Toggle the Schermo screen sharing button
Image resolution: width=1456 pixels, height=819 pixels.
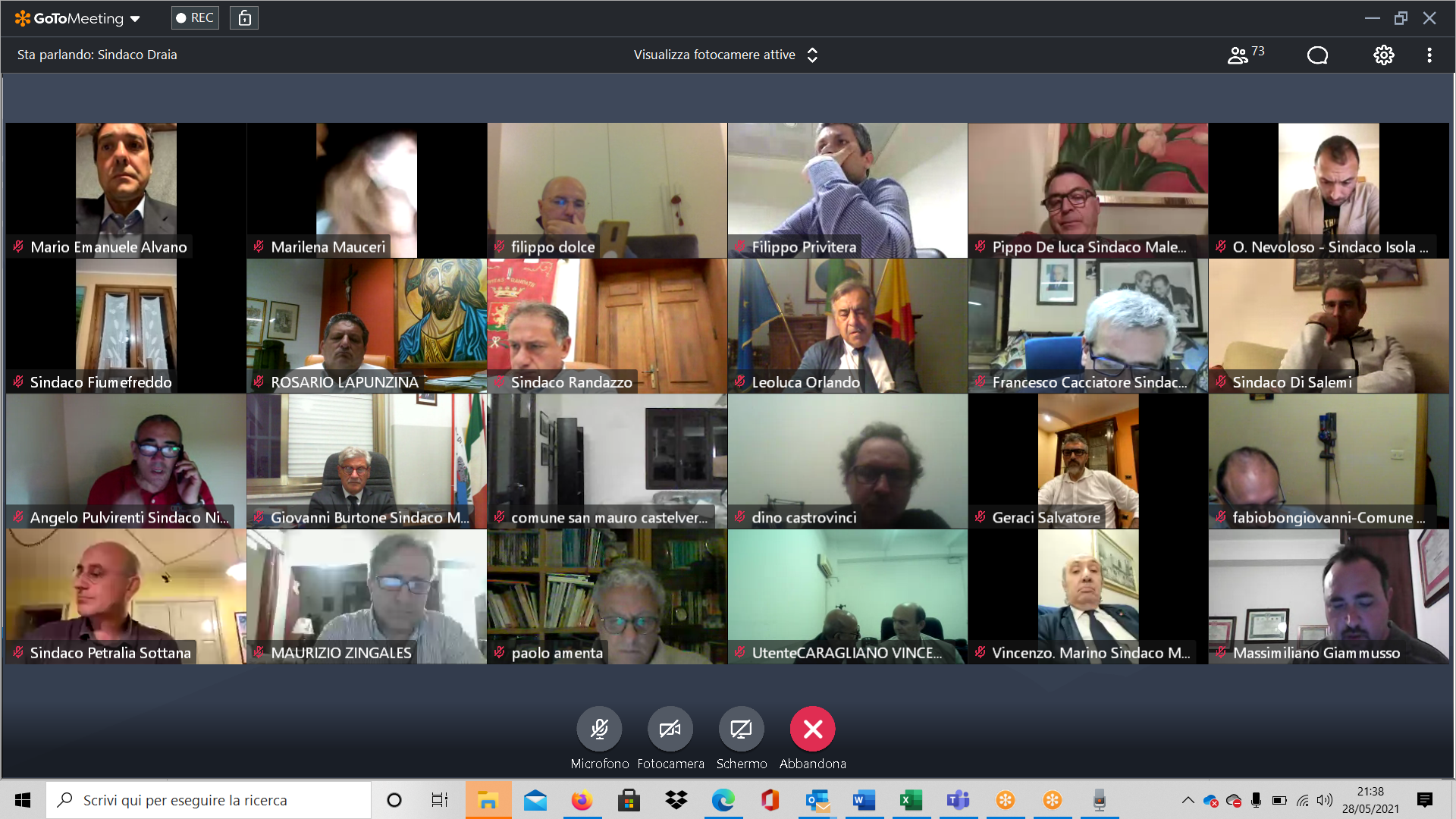click(x=741, y=729)
